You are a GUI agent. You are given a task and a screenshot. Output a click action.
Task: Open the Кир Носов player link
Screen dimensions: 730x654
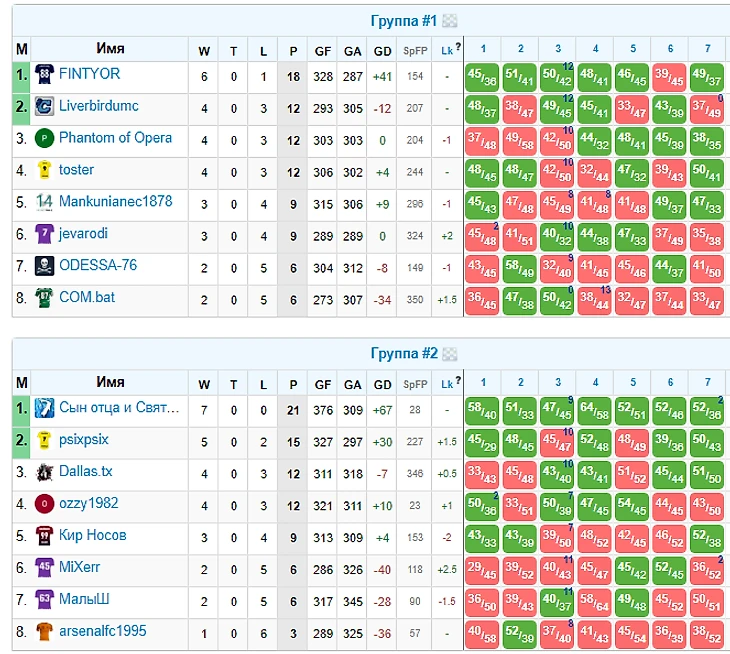[x=92, y=535]
